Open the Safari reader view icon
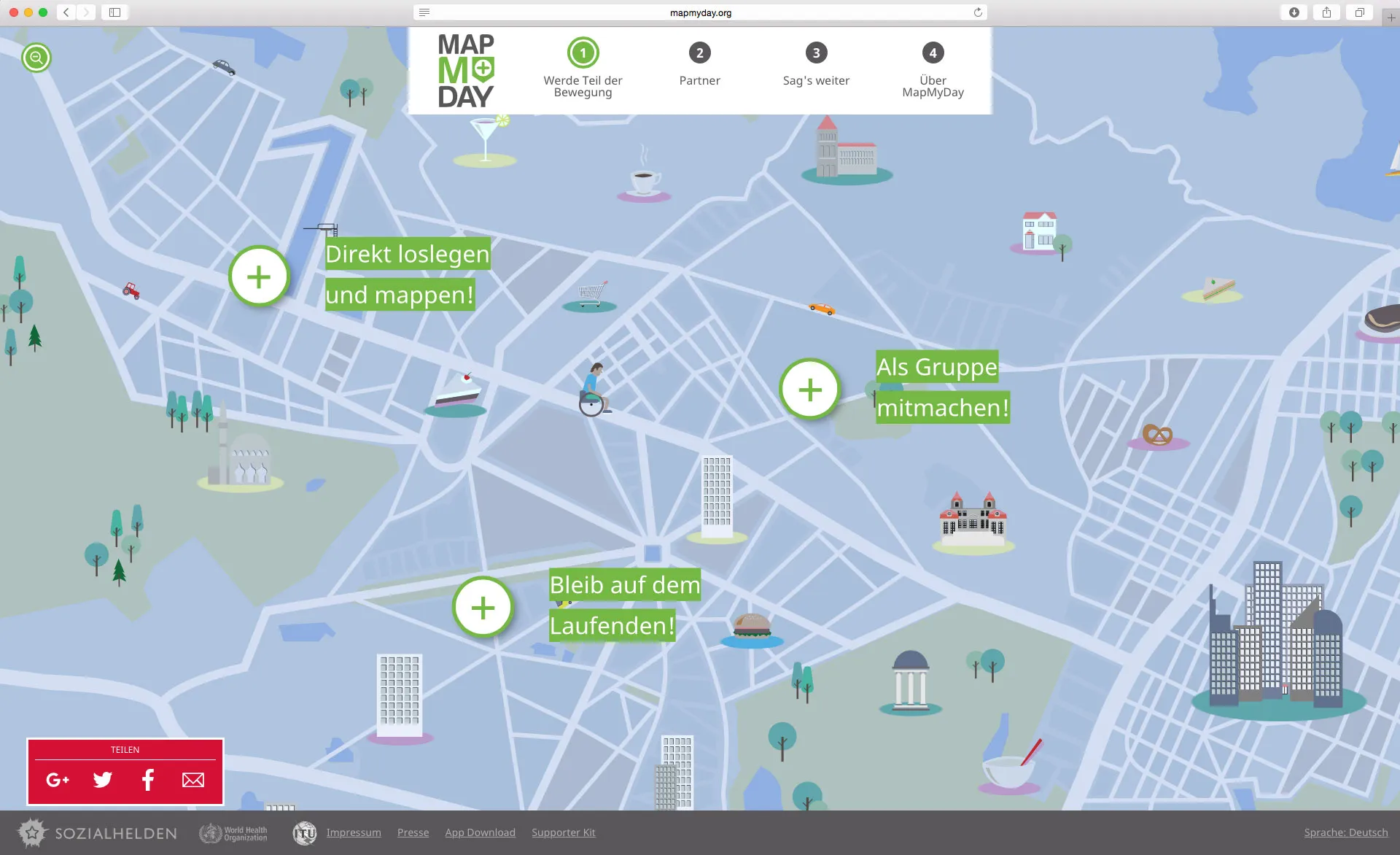Viewport: 1400px width, 855px height. (424, 12)
